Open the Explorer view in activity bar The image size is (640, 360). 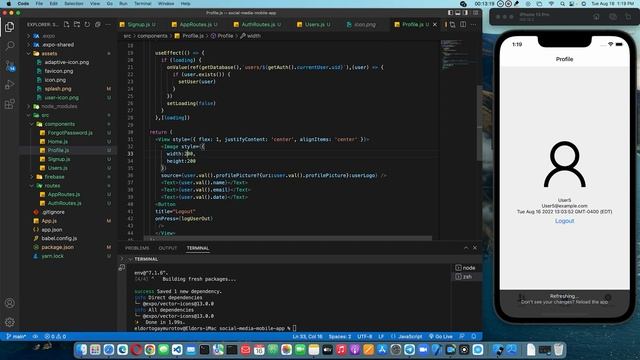point(9,27)
